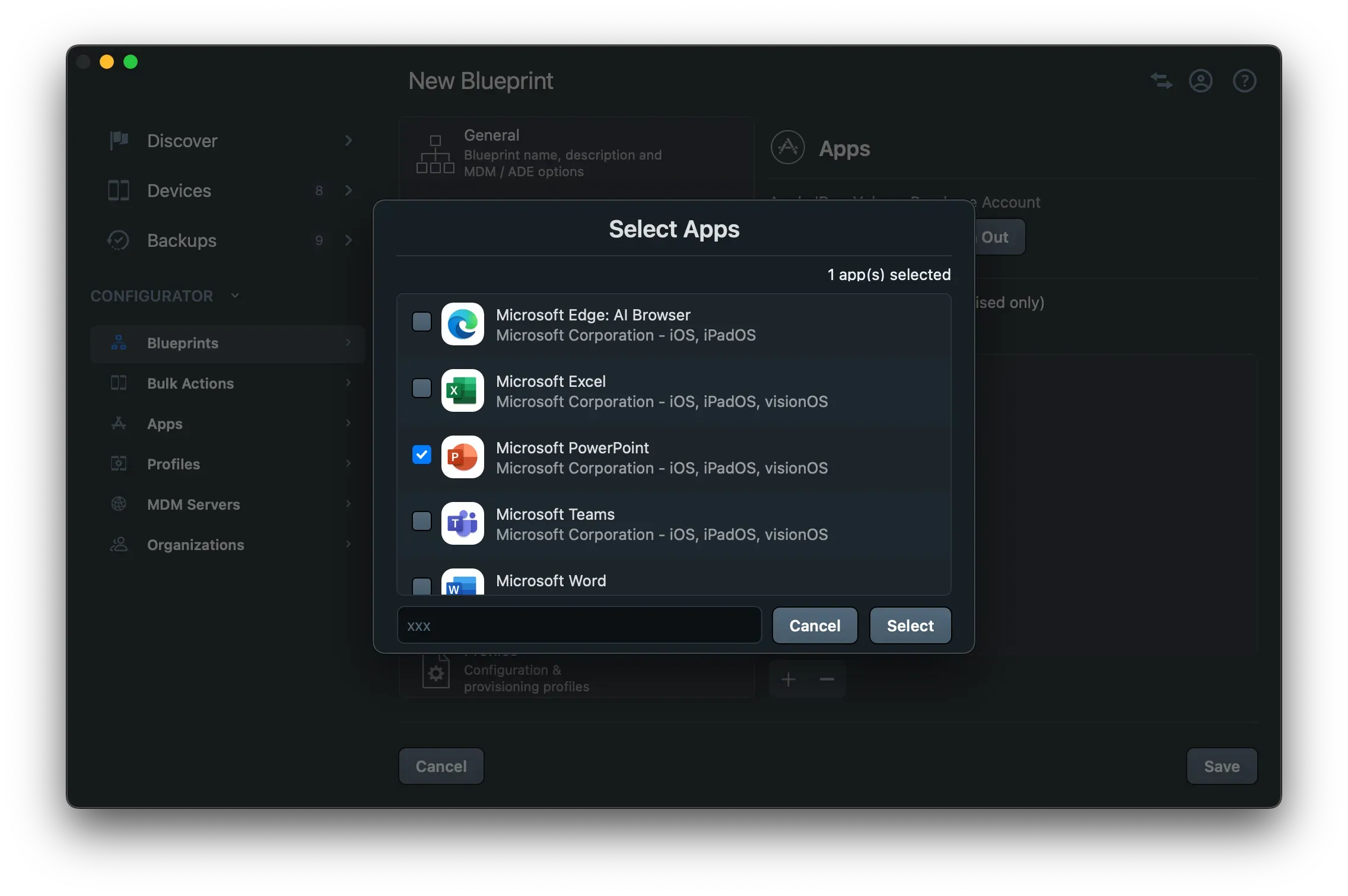Image resolution: width=1348 pixels, height=896 pixels.
Task: Expand the Devices section chevron
Action: click(x=348, y=190)
